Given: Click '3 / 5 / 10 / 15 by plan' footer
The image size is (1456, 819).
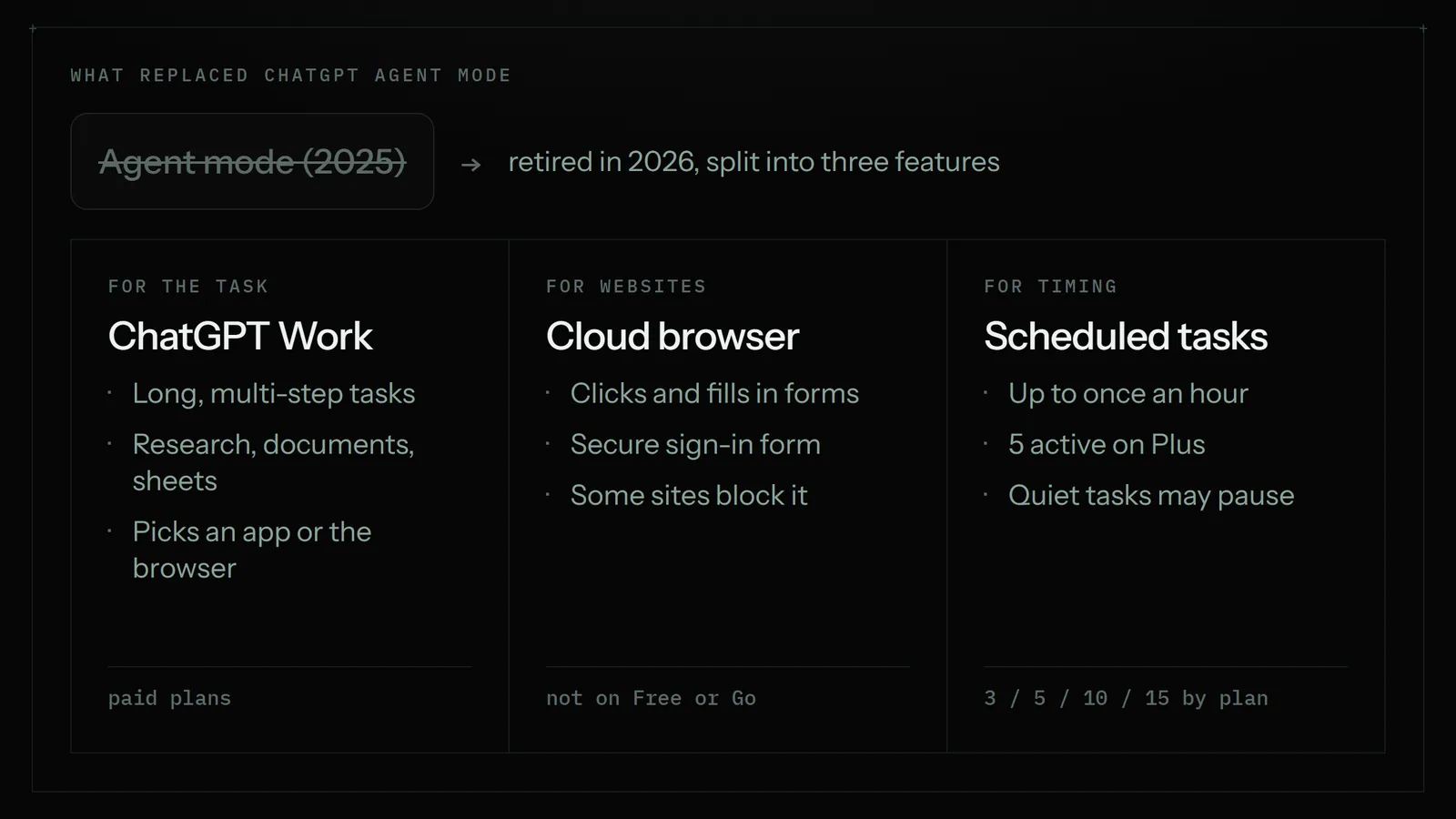Looking at the screenshot, I should [x=1126, y=698].
